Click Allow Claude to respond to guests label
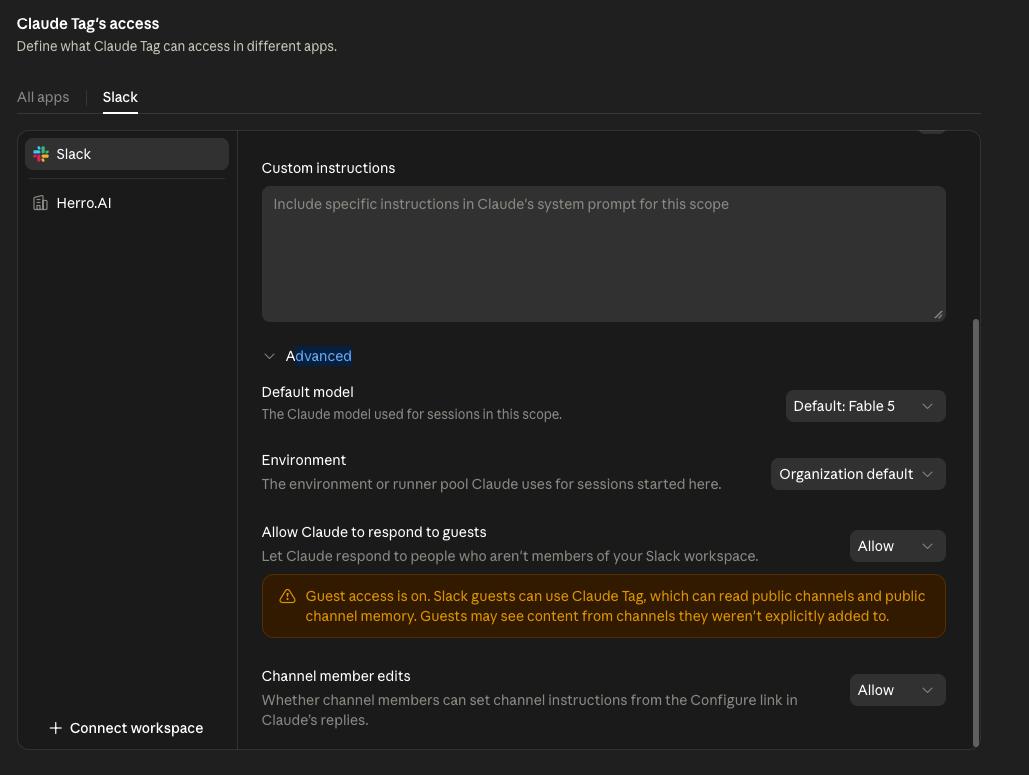 373,532
